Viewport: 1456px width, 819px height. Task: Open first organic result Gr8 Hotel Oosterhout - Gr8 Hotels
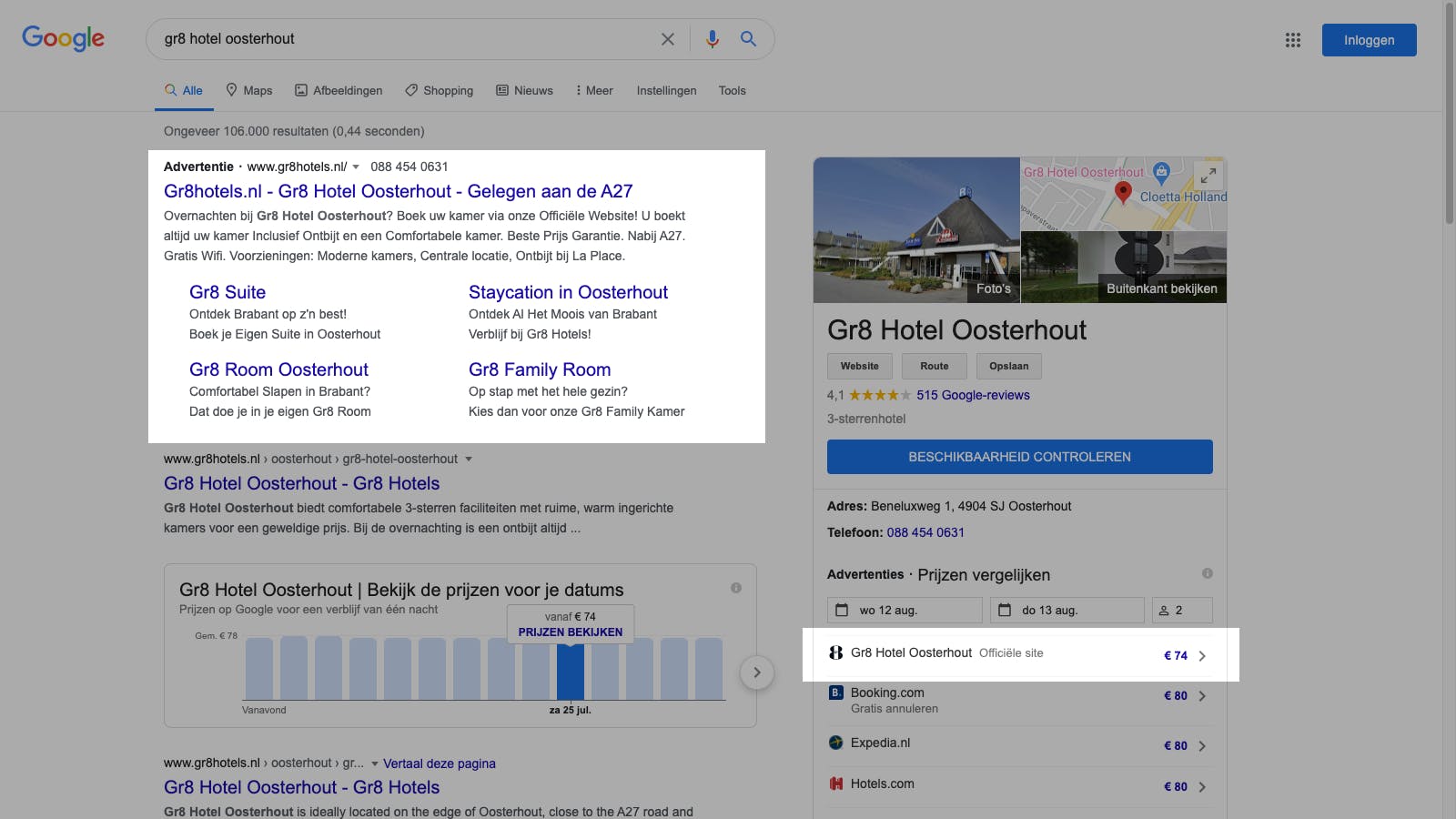click(301, 483)
